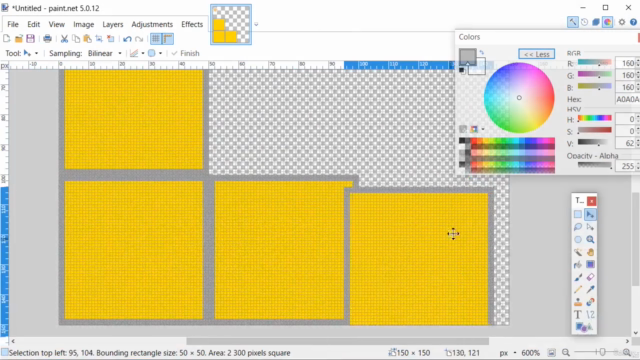The image size is (640, 360).
Task: Select the Eraser tool
Action: point(590,277)
